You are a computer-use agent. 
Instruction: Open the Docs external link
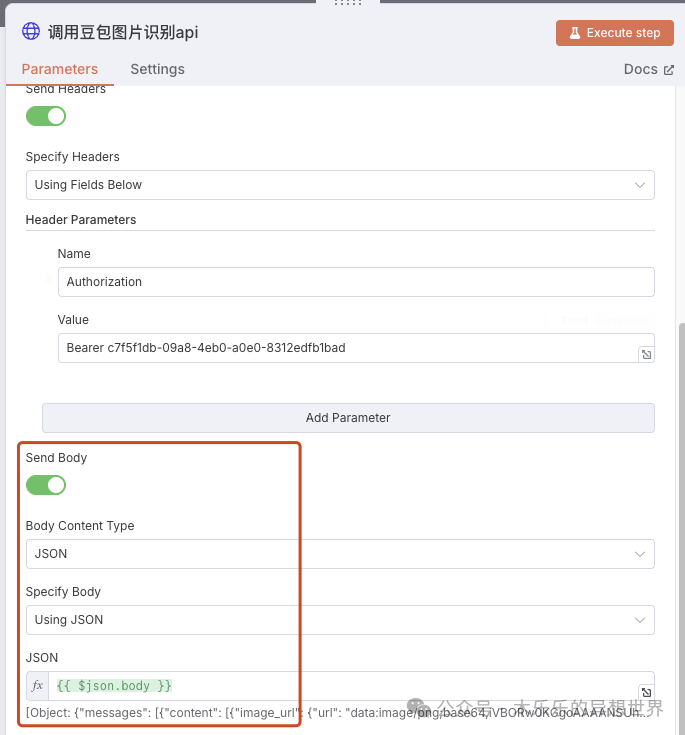tap(649, 69)
